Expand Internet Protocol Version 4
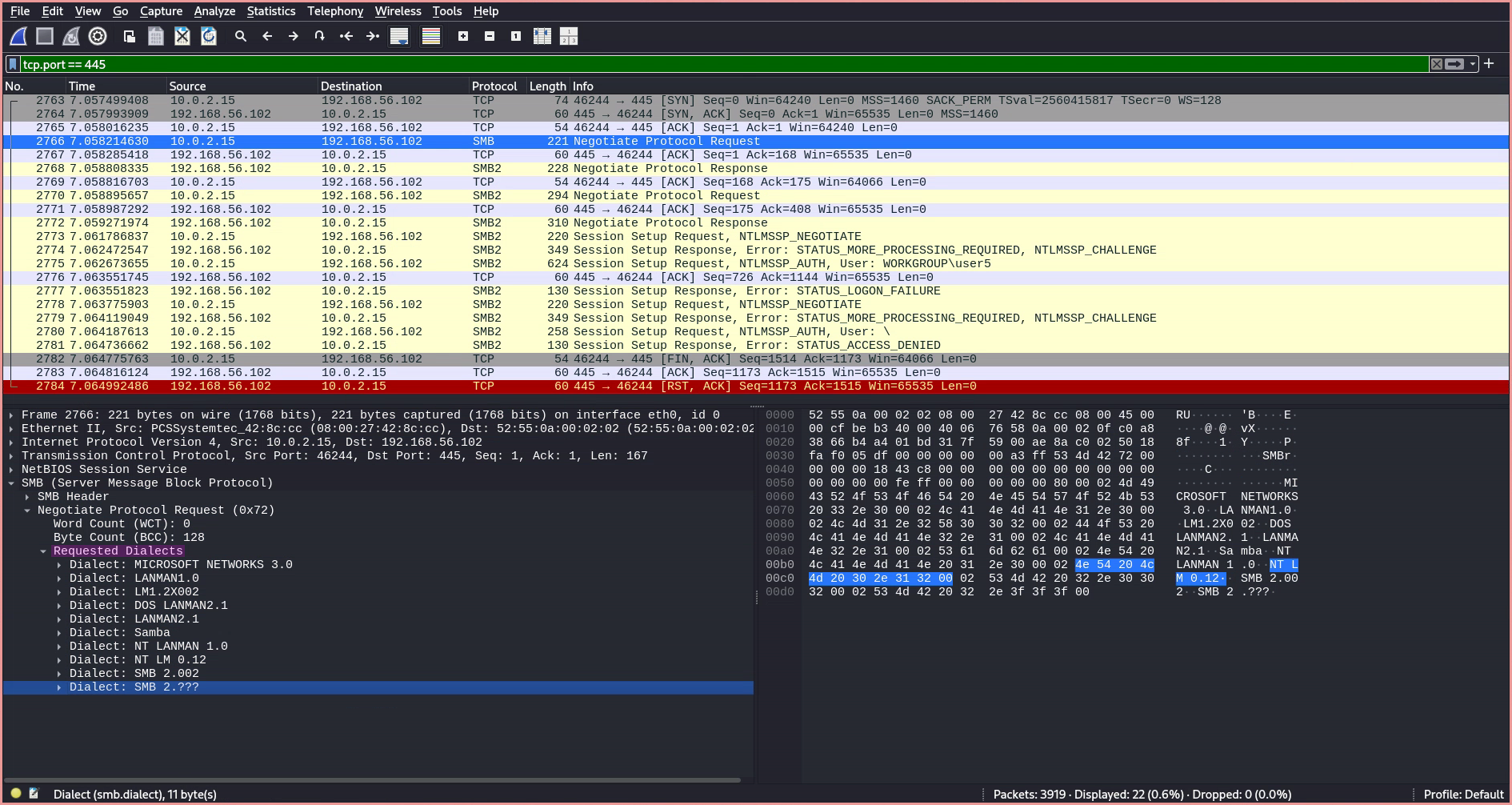This screenshot has width=1512, height=805. pos(11,443)
